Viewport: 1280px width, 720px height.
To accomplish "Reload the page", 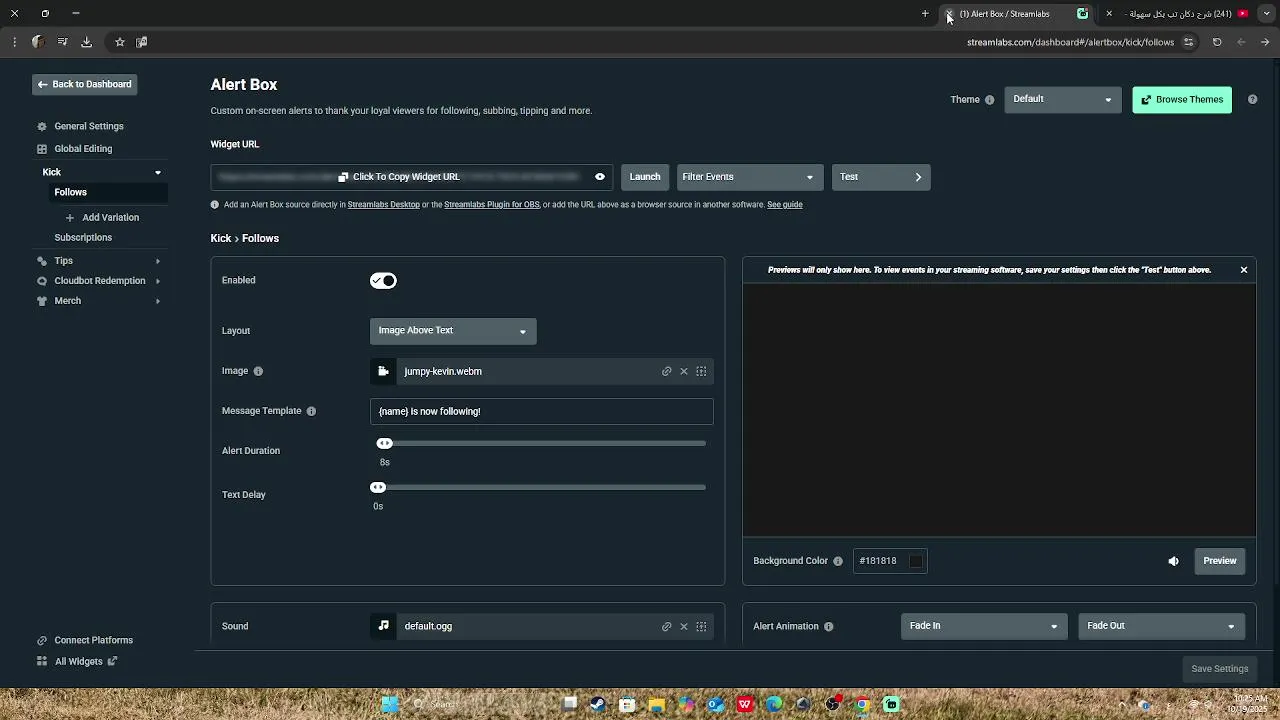I will [1217, 42].
